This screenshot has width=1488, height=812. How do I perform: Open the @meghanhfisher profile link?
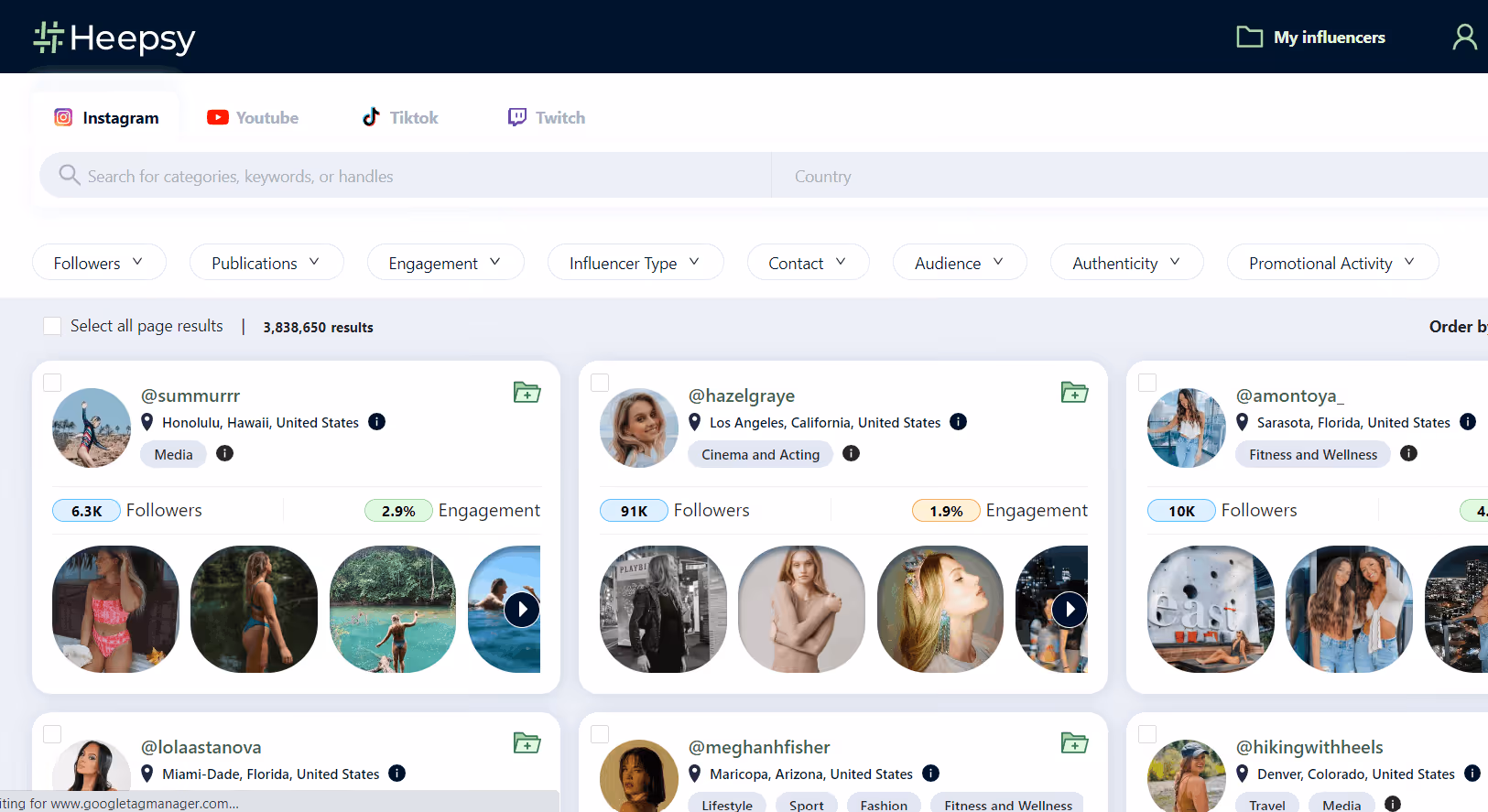(x=759, y=747)
